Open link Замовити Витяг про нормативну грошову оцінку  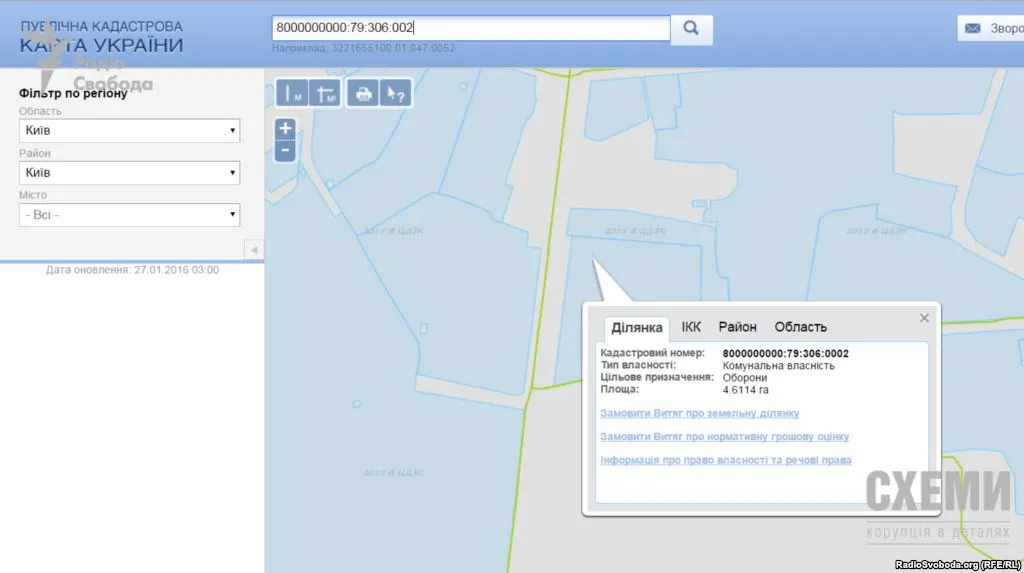[724, 436]
